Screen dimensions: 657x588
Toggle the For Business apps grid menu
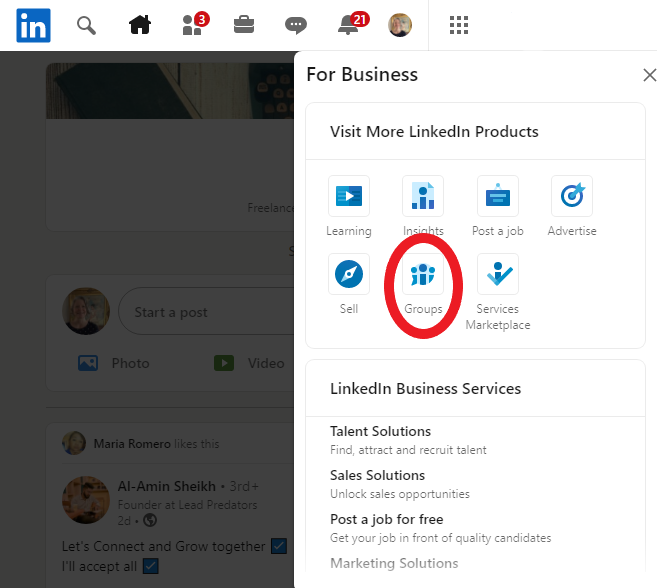[459, 25]
